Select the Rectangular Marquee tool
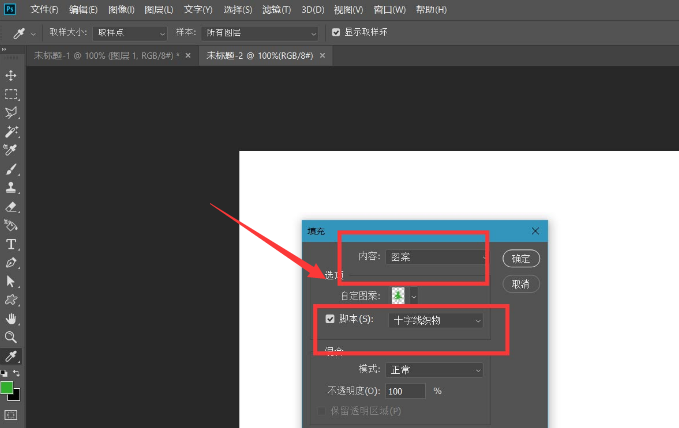Screen dimensions: 679x428 pos(11,94)
